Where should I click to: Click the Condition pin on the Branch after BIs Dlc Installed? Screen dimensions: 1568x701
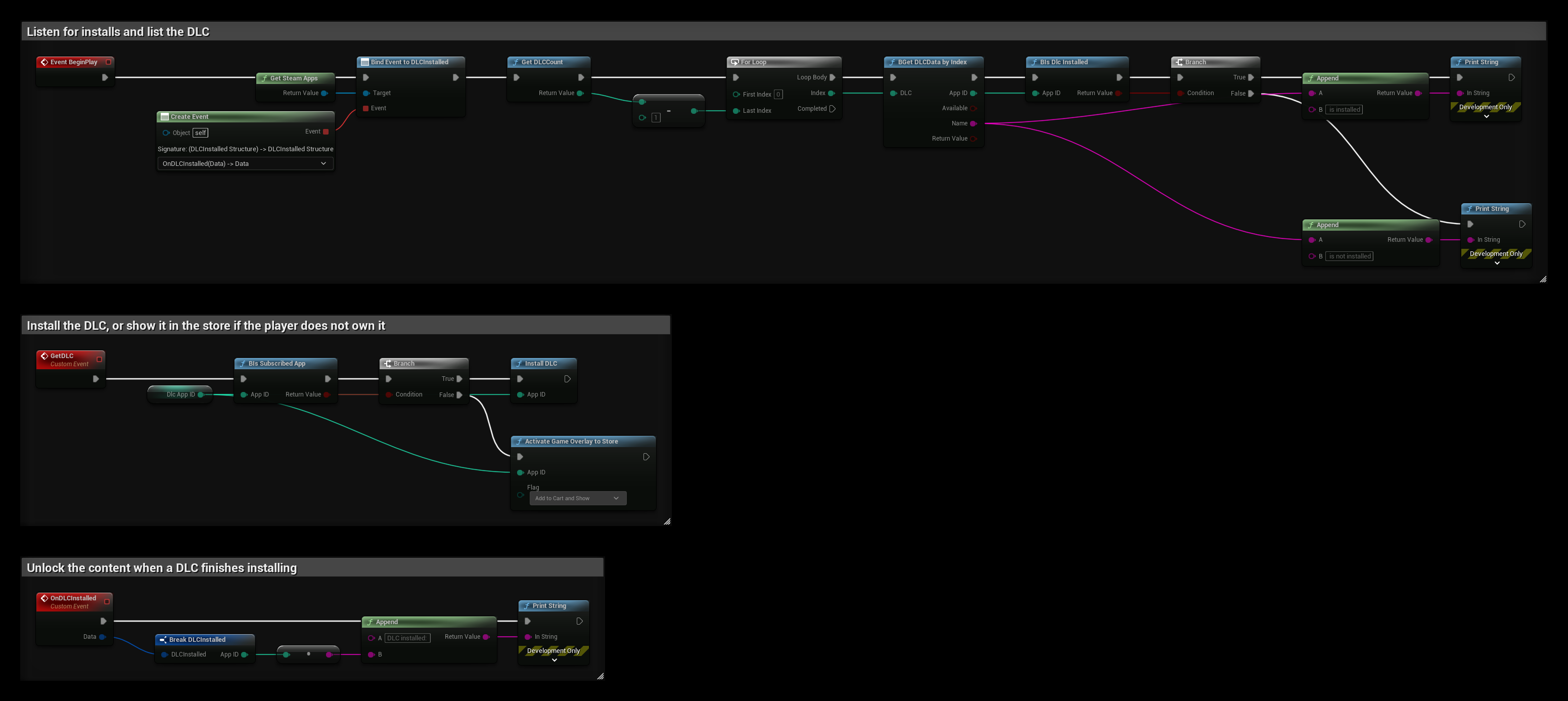click(x=1180, y=93)
